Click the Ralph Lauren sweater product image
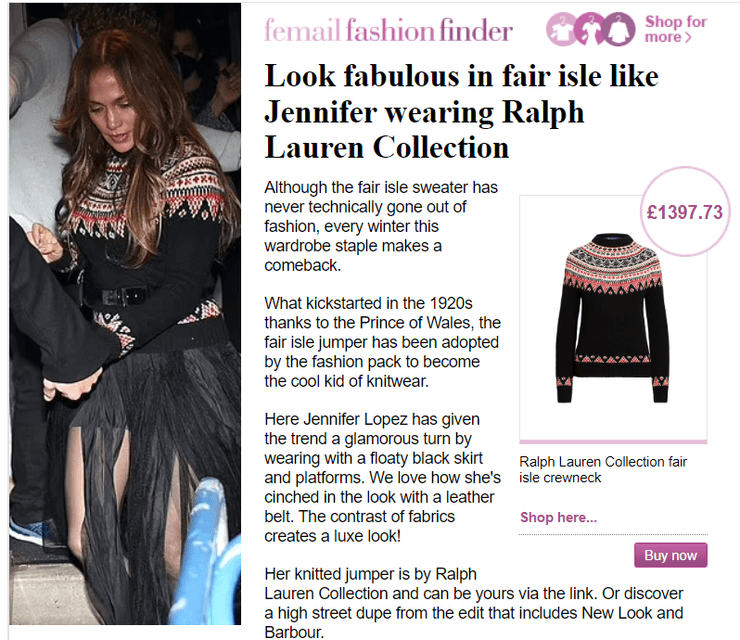The height and width of the screenshot is (640, 740). pos(613,318)
